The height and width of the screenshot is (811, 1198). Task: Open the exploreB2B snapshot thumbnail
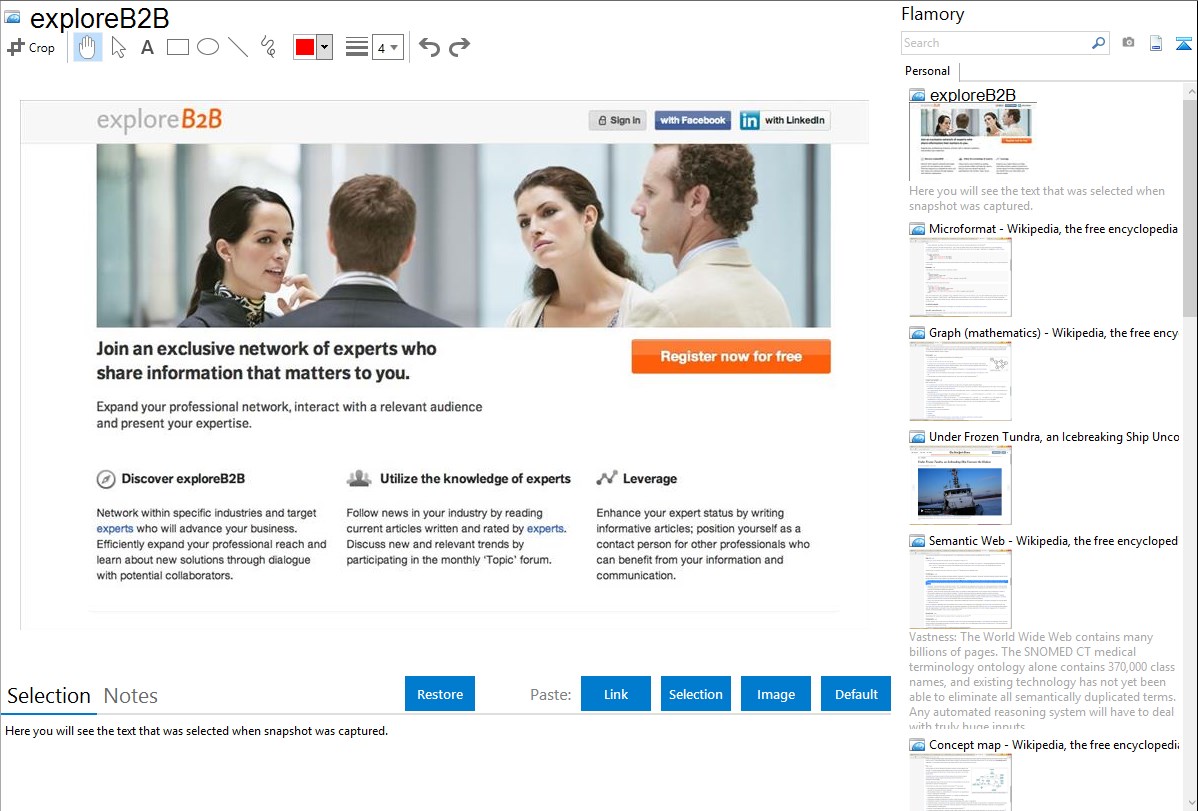coord(974,141)
